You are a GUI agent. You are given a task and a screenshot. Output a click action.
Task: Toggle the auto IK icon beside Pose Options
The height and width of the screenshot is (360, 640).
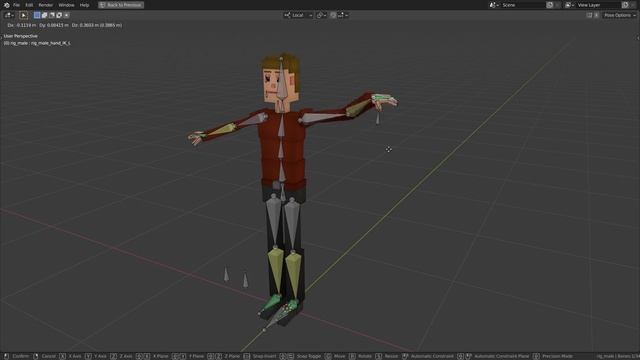[x=596, y=15]
